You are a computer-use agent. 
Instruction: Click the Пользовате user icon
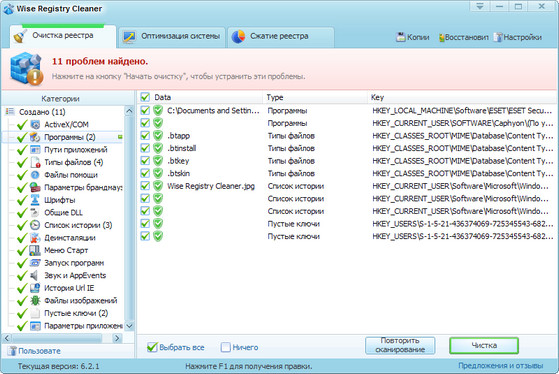pyautogui.click(x=12, y=351)
